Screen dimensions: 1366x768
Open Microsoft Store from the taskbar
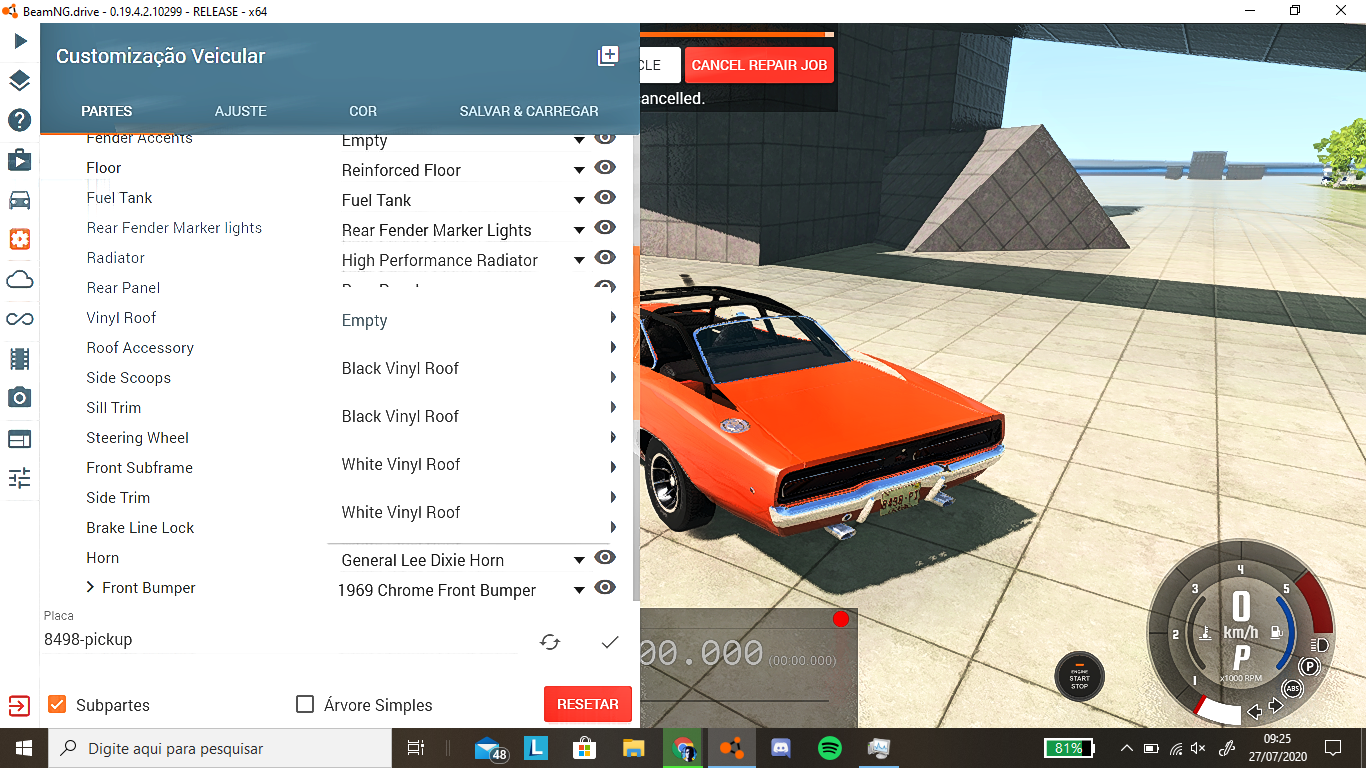585,748
